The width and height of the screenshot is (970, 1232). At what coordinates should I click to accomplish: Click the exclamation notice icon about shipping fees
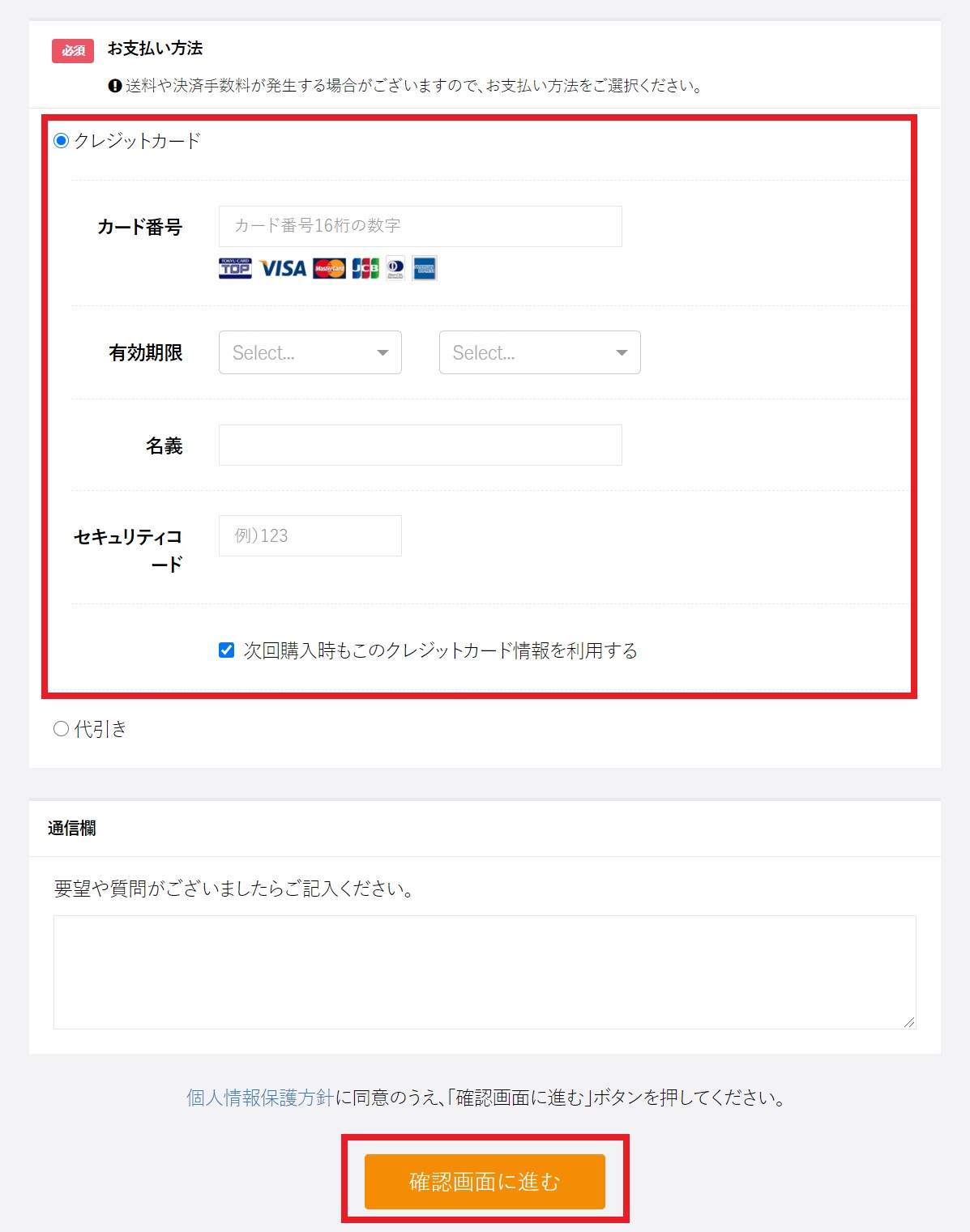point(115,86)
